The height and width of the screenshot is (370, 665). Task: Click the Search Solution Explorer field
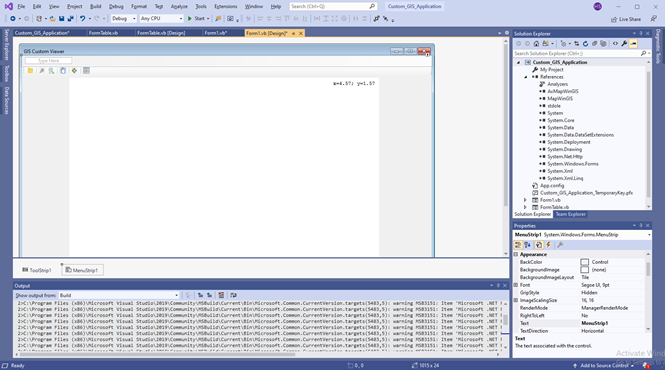pyautogui.click(x=577, y=53)
